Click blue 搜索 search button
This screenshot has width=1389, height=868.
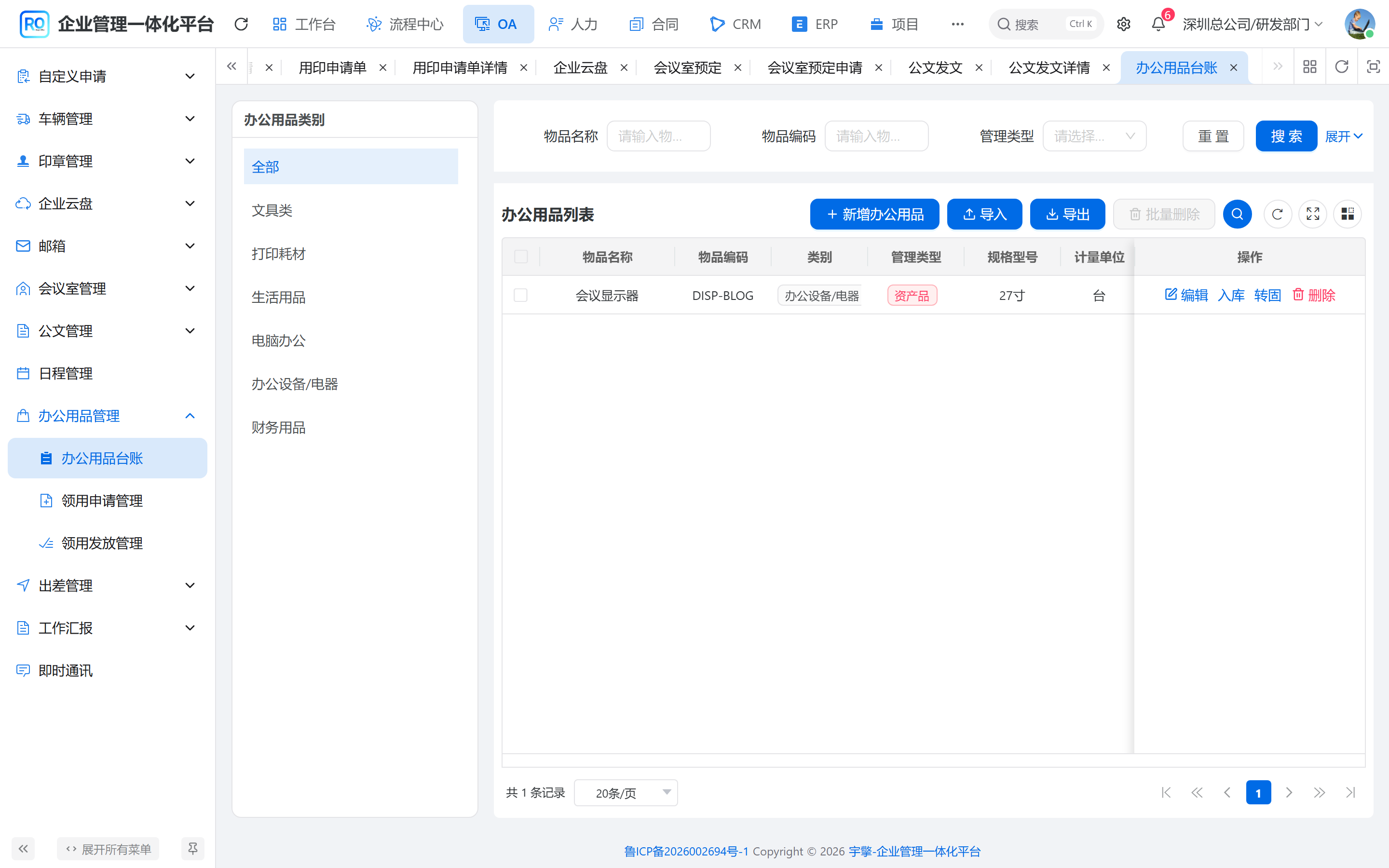pyautogui.click(x=1286, y=136)
